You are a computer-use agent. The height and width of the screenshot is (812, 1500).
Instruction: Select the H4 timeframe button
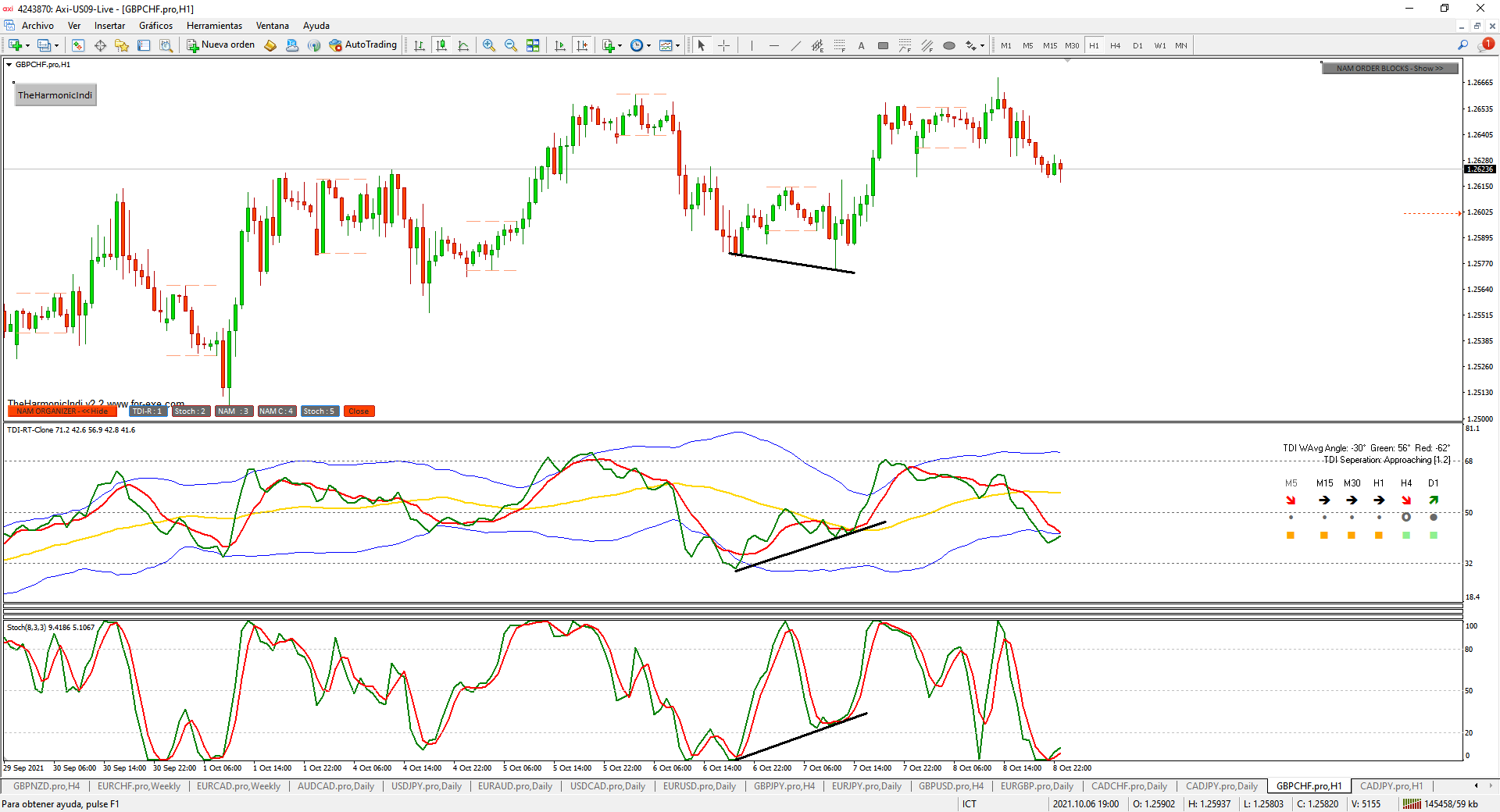click(1115, 45)
